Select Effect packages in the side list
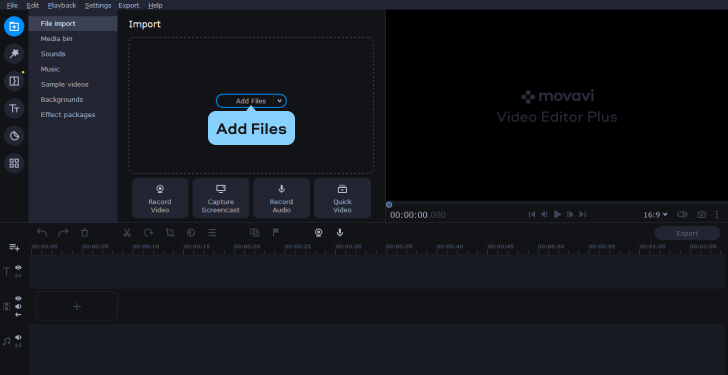 point(73,115)
